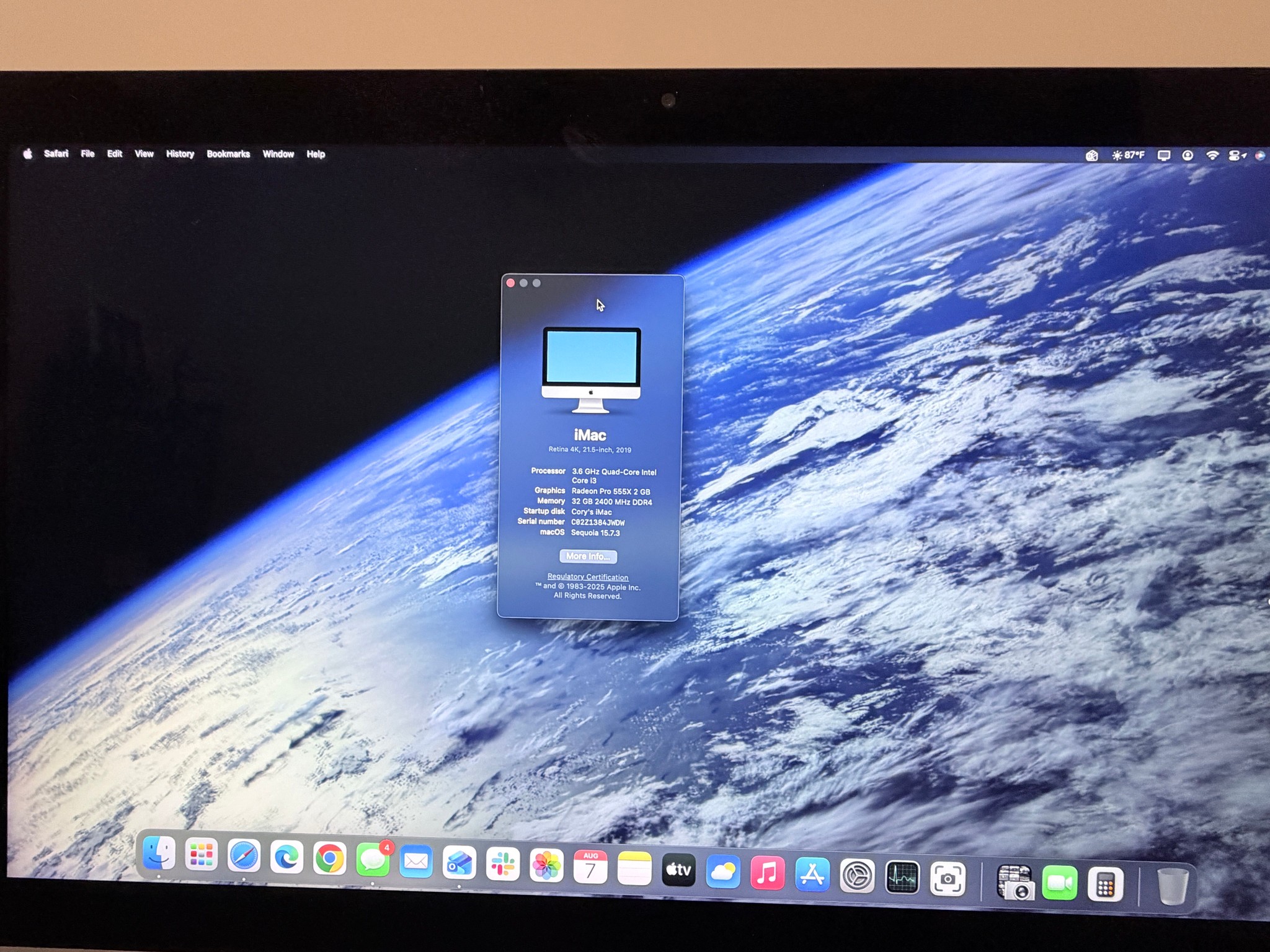
Task: Open the History menu
Action: pos(180,154)
